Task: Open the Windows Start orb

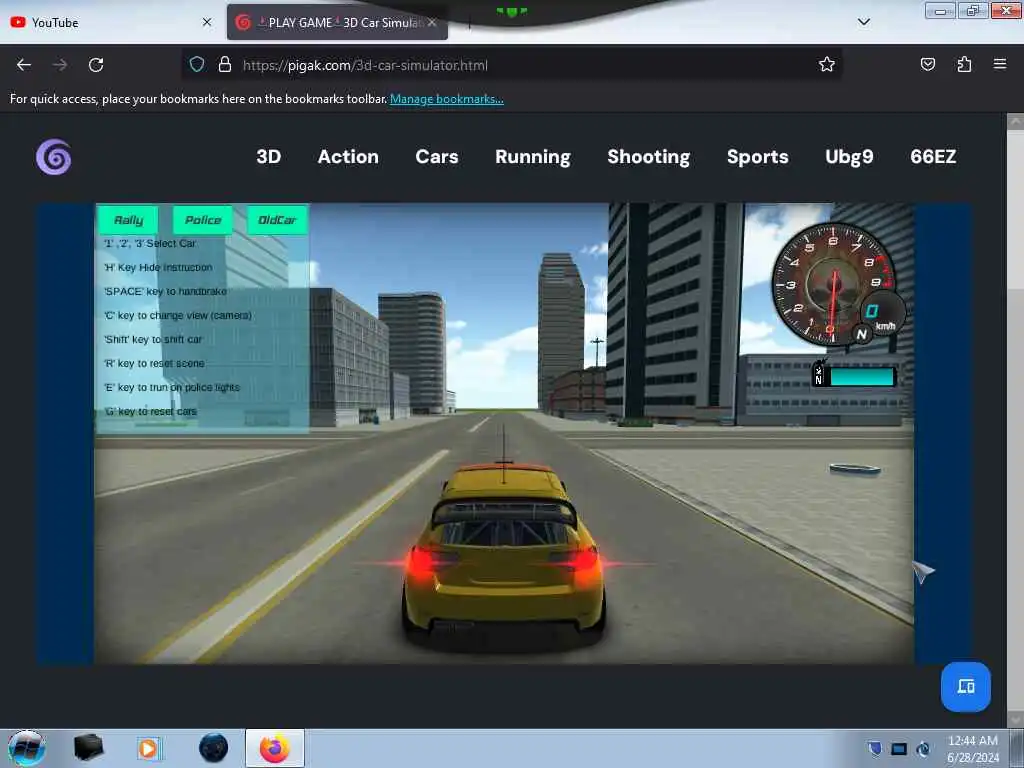Action: [26, 748]
